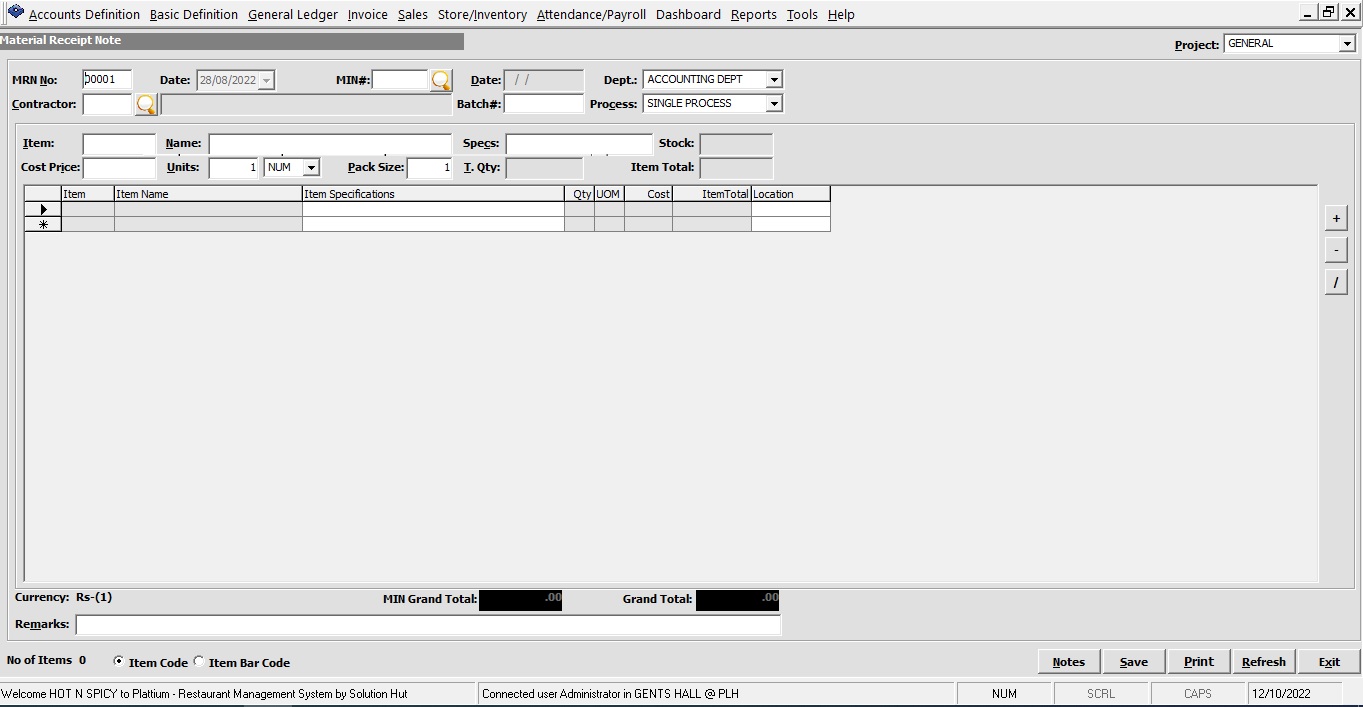1363x707 pixels.
Task: Click the Remarks text field
Action: tap(428, 625)
